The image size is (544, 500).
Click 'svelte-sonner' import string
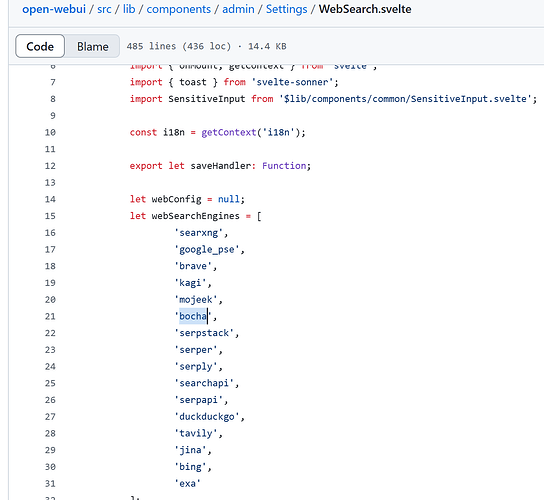click(292, 82)
